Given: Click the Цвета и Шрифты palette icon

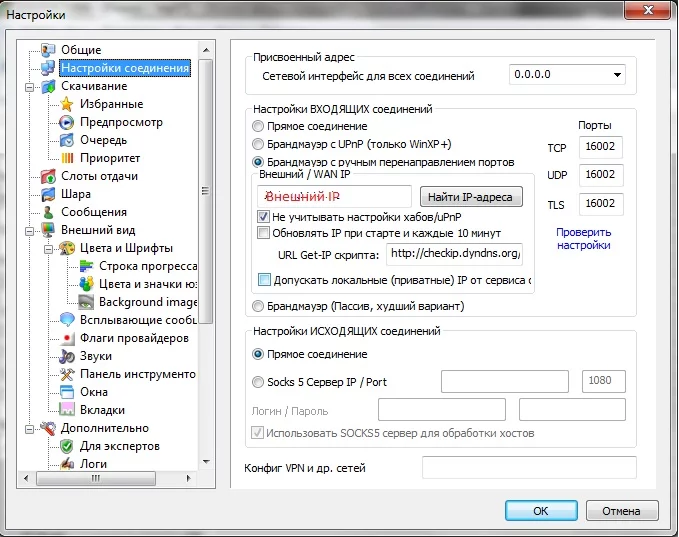Looking at the screenshot, I should [67, 248].
